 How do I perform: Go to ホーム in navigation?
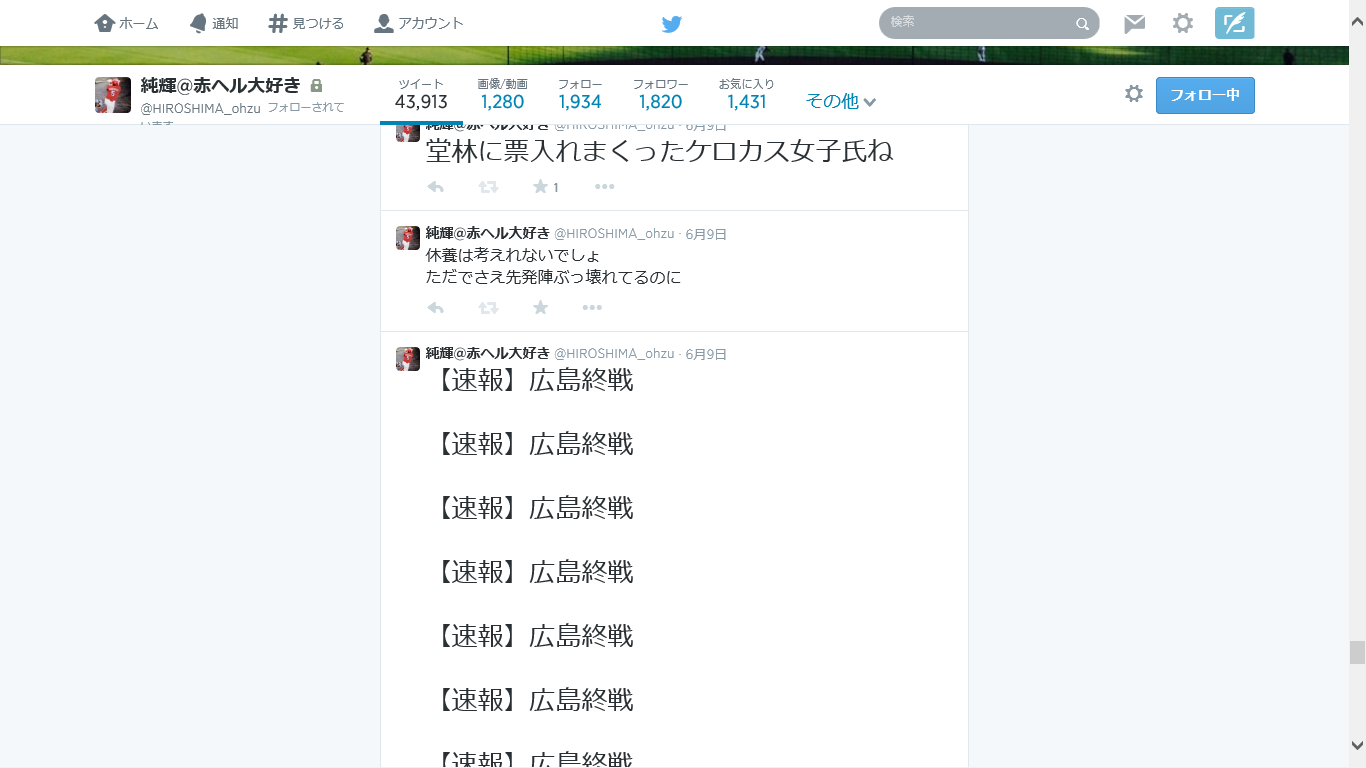point(127,23)
